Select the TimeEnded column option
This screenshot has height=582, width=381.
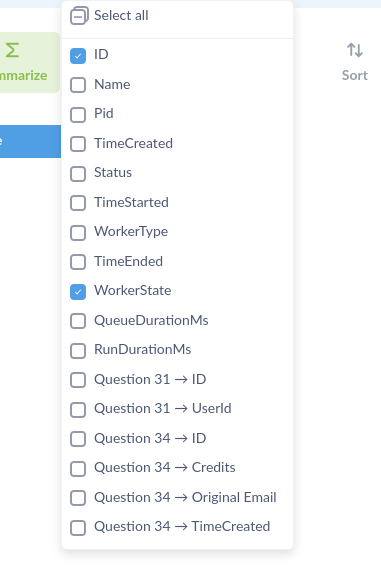[78, 262]
